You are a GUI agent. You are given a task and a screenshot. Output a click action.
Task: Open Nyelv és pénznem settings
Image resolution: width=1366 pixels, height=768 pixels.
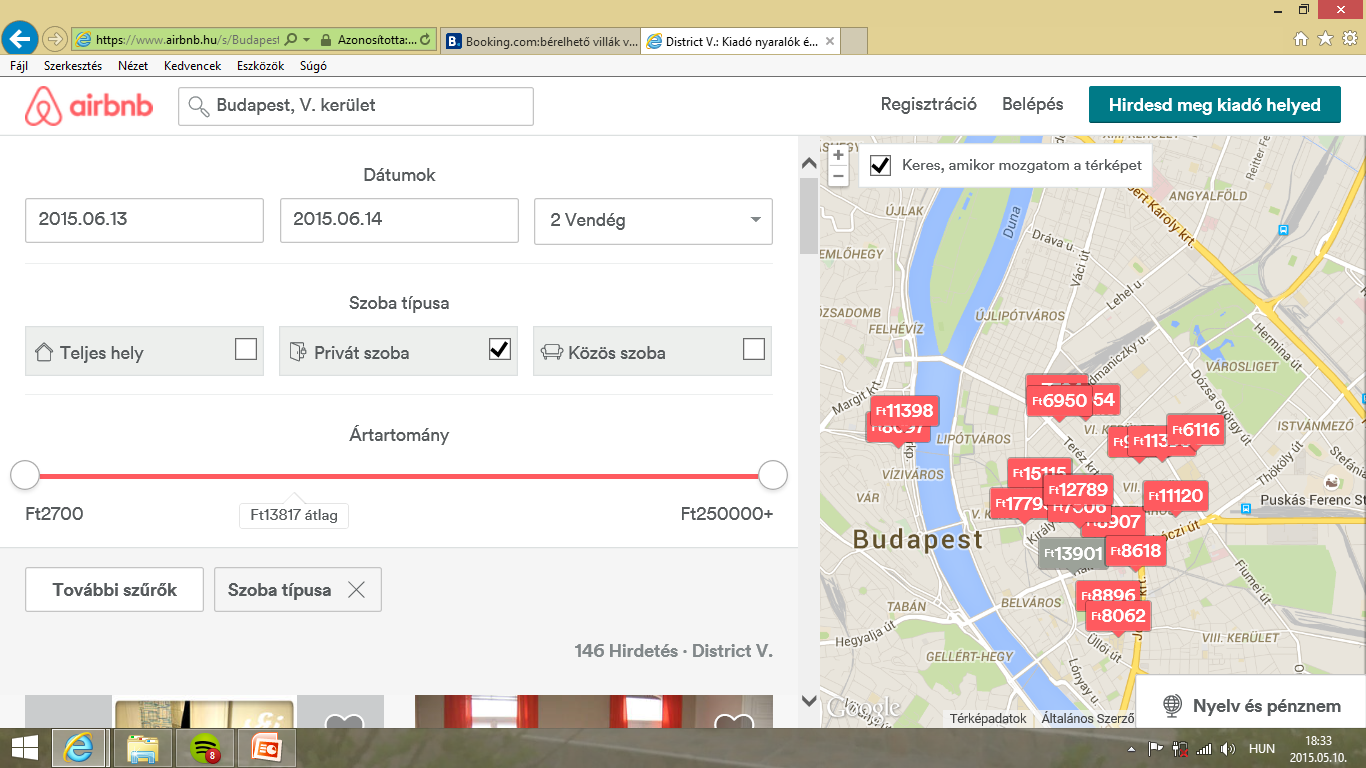pyautogui.click(x=1251, y=706)
